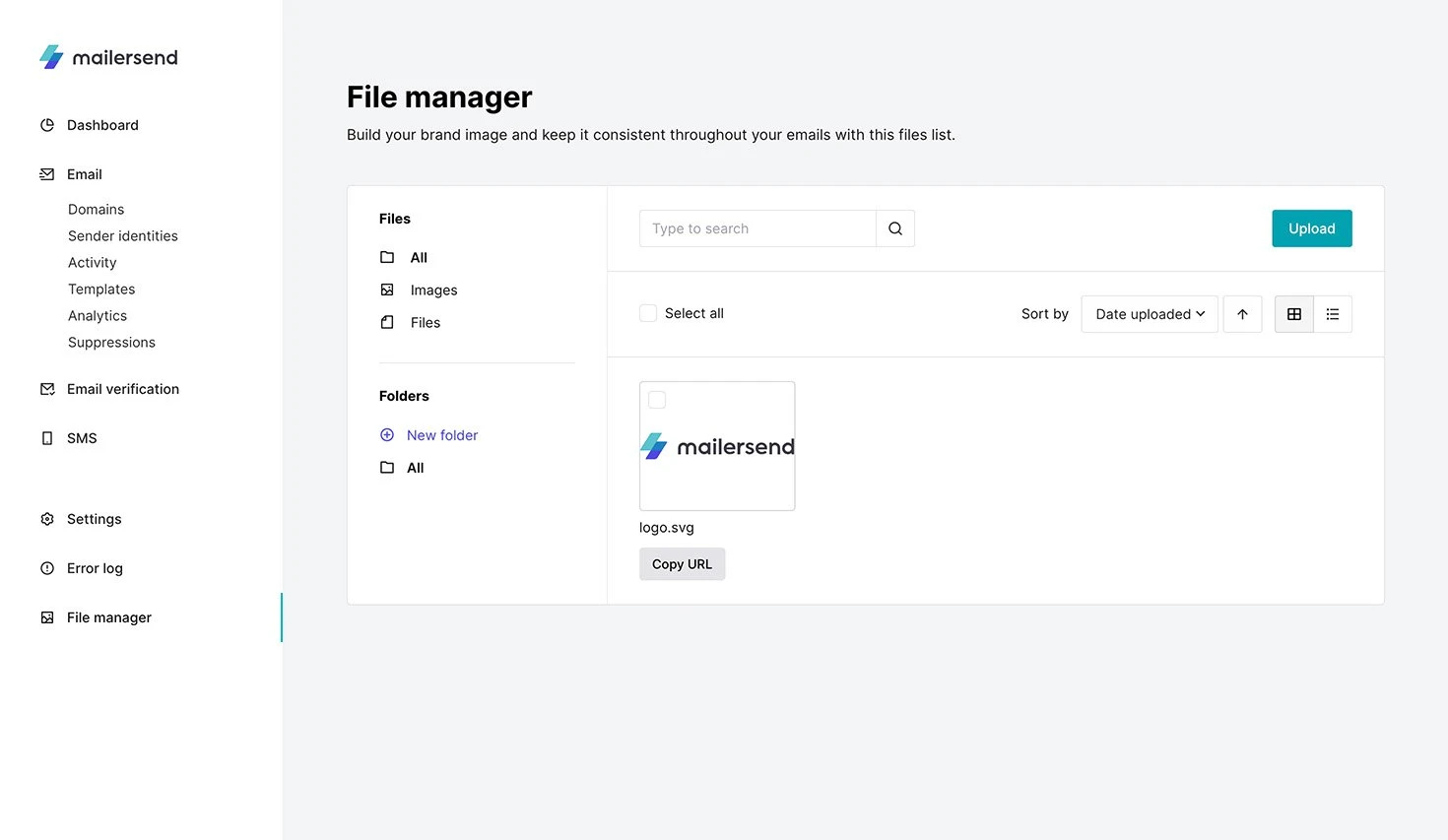Check the Select all checkbox

(648, 313)
